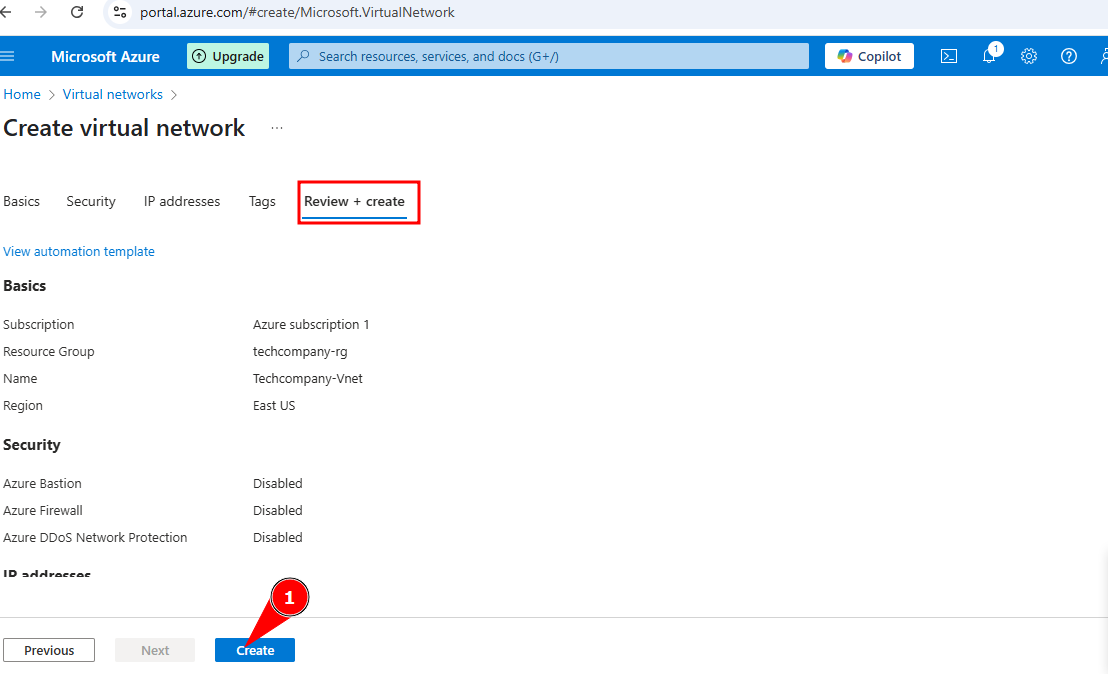Viewport: 1108px width, 674px height.
Task: Click the Basics section heading
Action: 25,286
